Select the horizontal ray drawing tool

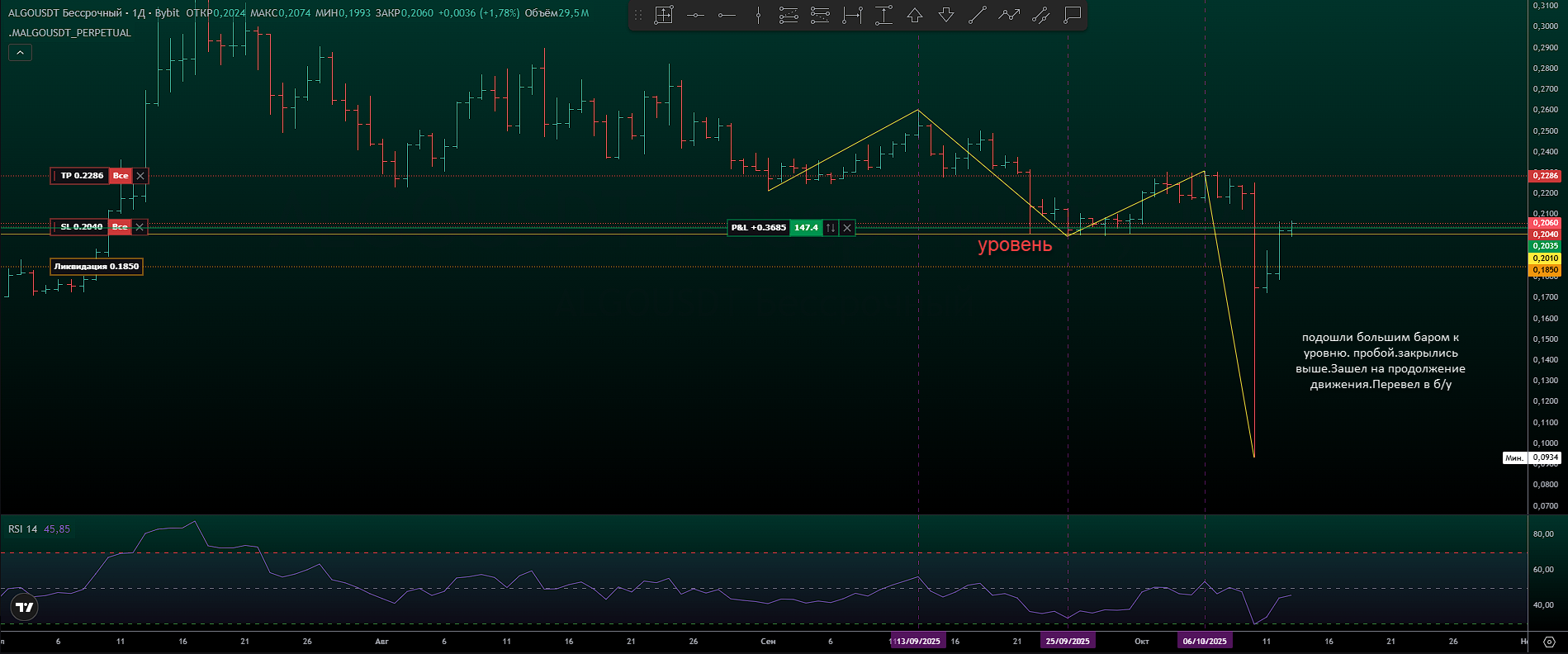(727, 15)
